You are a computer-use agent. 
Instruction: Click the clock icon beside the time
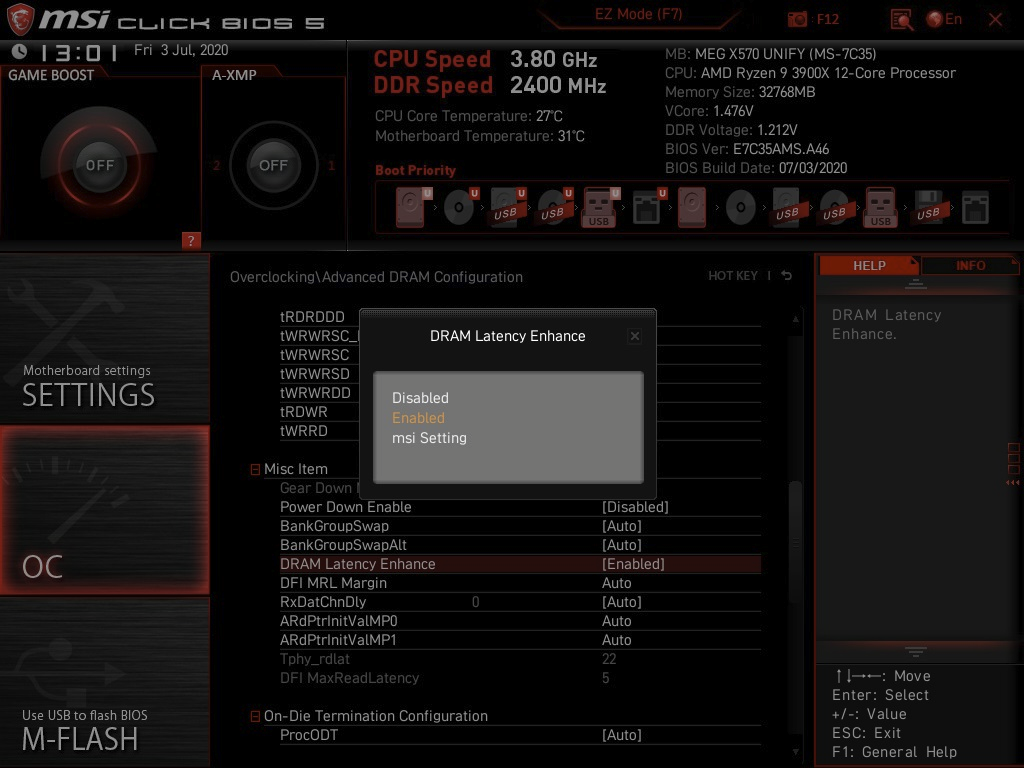pyautogui.click(x=20, y=51)
